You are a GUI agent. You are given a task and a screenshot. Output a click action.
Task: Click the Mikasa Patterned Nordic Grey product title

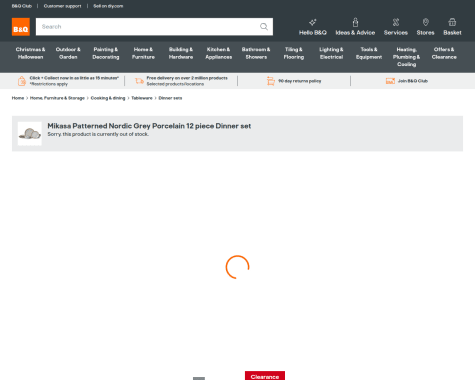point(149,126)
